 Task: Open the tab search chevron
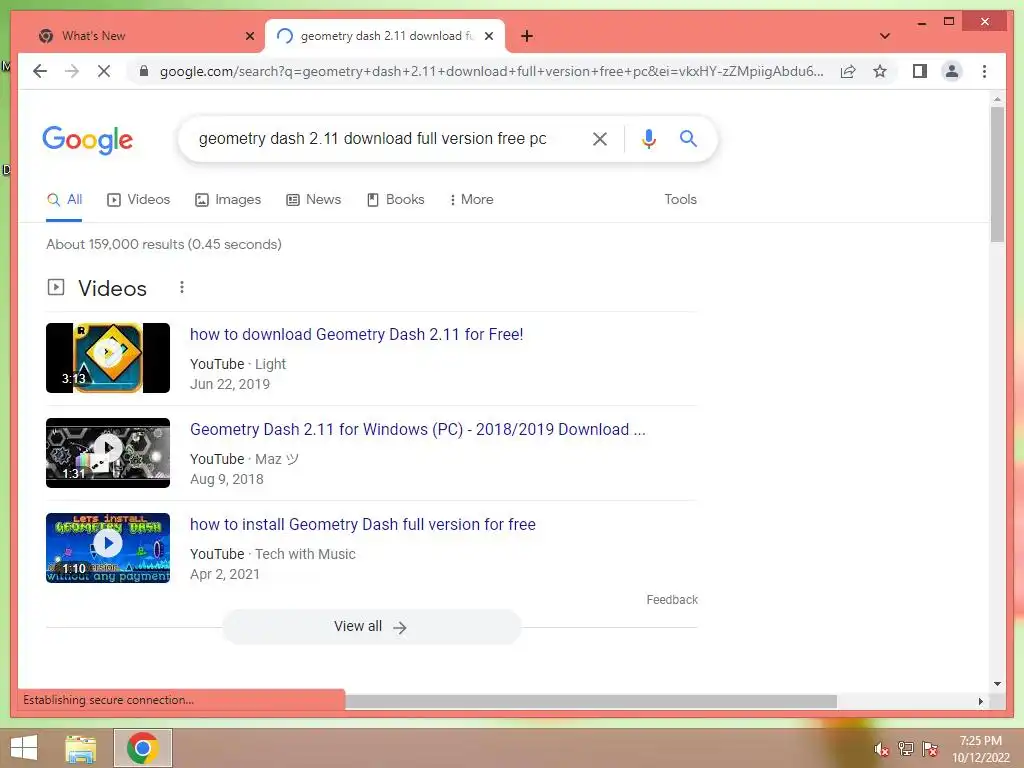(885, 36)
